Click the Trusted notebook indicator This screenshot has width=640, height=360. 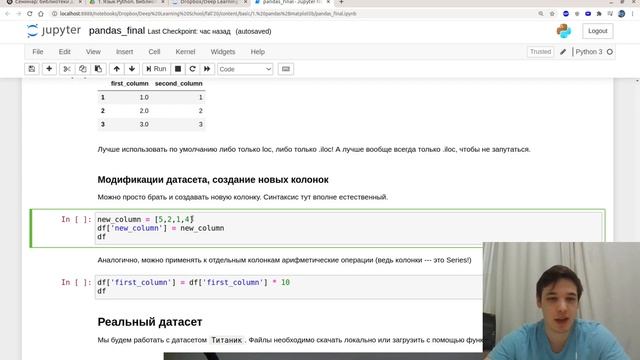pos(540,52)
